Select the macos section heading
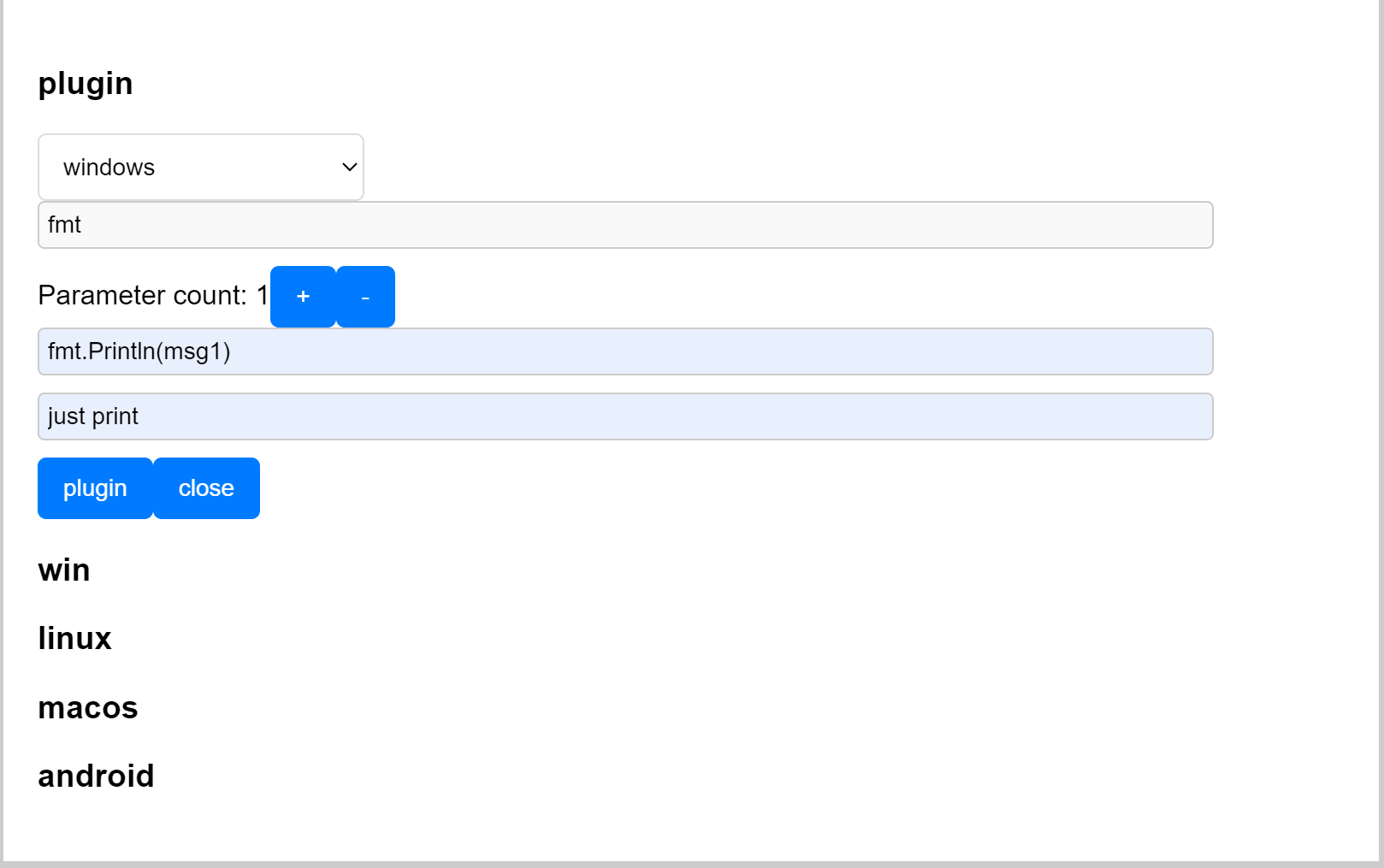Viewport: 1384px width, 868px height. click(x=87, y=708)
